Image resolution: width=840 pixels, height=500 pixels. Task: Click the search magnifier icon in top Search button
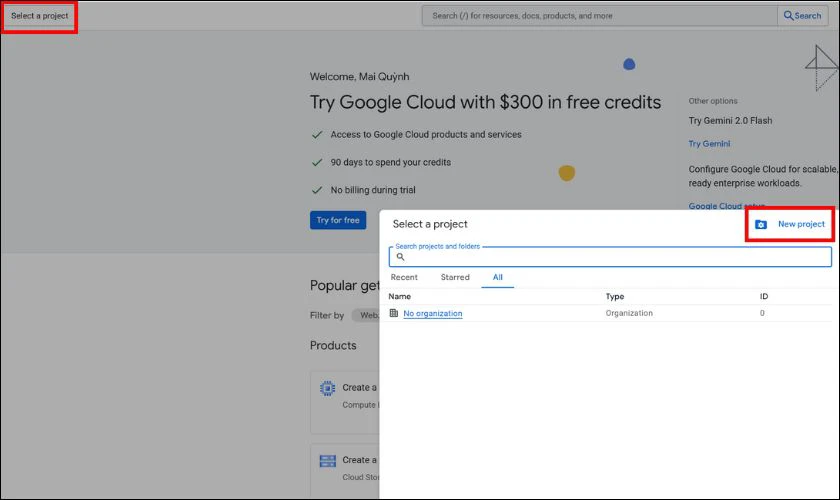click(x=788, y=16)
